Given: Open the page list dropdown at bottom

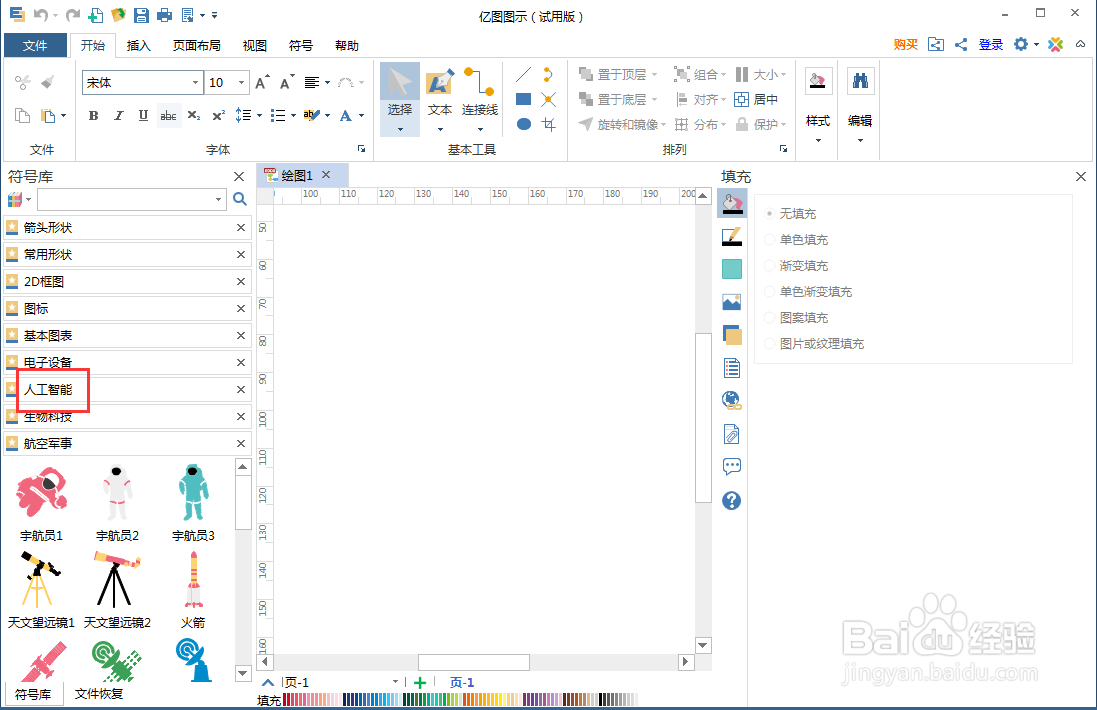Looking at the screenshot, I should tap(395, 682).
